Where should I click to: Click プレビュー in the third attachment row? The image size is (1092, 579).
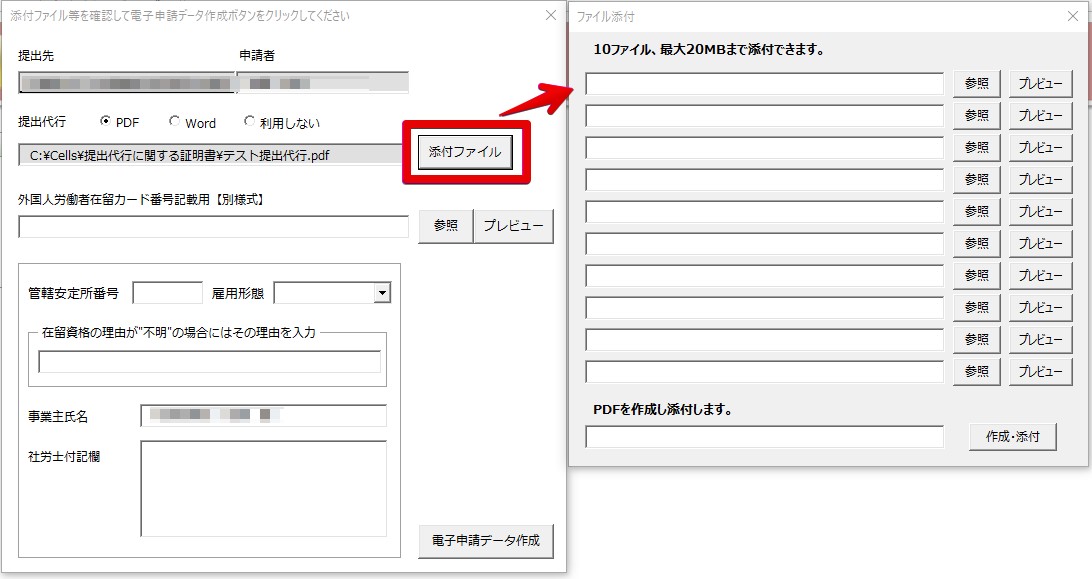[x=1040, y=148]
